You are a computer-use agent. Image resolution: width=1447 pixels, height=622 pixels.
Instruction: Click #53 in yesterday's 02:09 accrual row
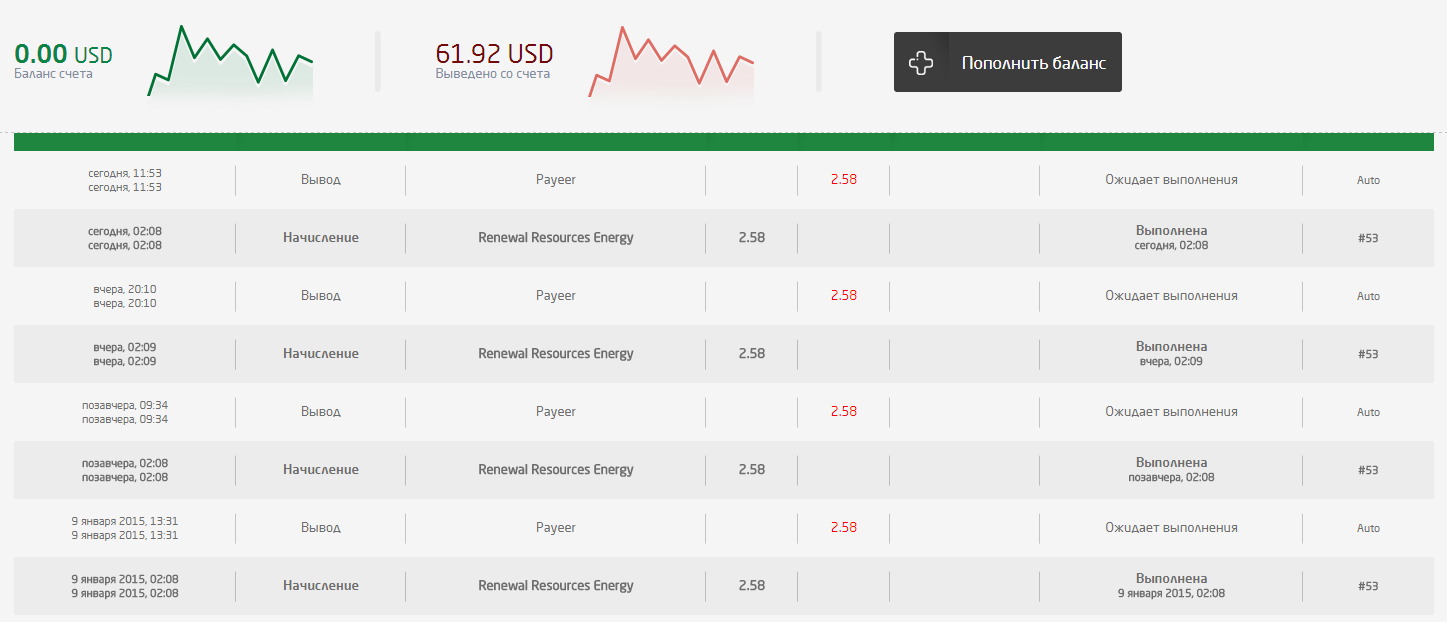(x=1368, y=354)
